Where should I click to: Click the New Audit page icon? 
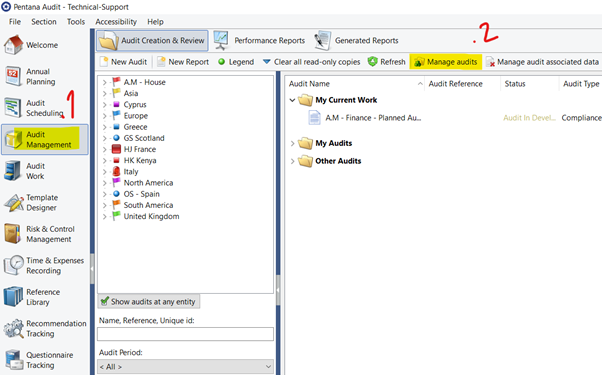point(104,62)
